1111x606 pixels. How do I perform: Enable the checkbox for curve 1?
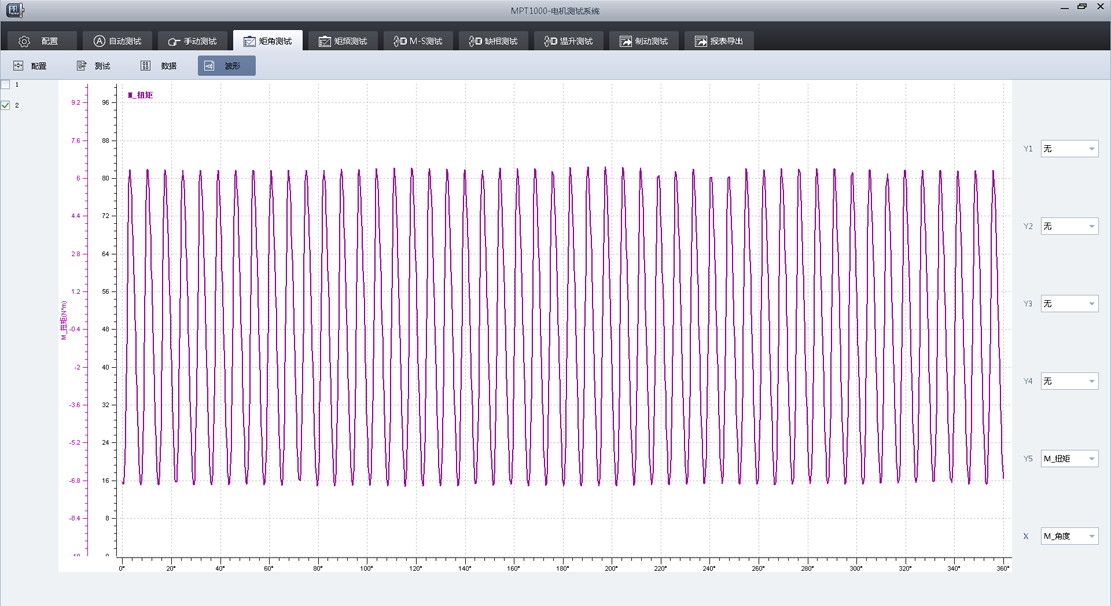6,84
